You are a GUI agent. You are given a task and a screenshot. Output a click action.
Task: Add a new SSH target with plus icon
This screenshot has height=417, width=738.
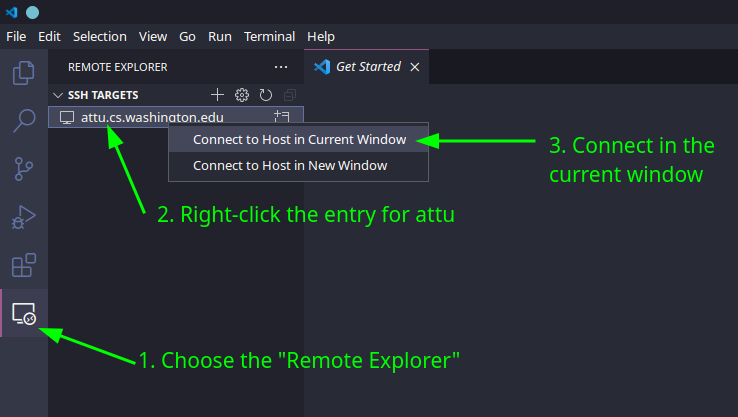218,95
